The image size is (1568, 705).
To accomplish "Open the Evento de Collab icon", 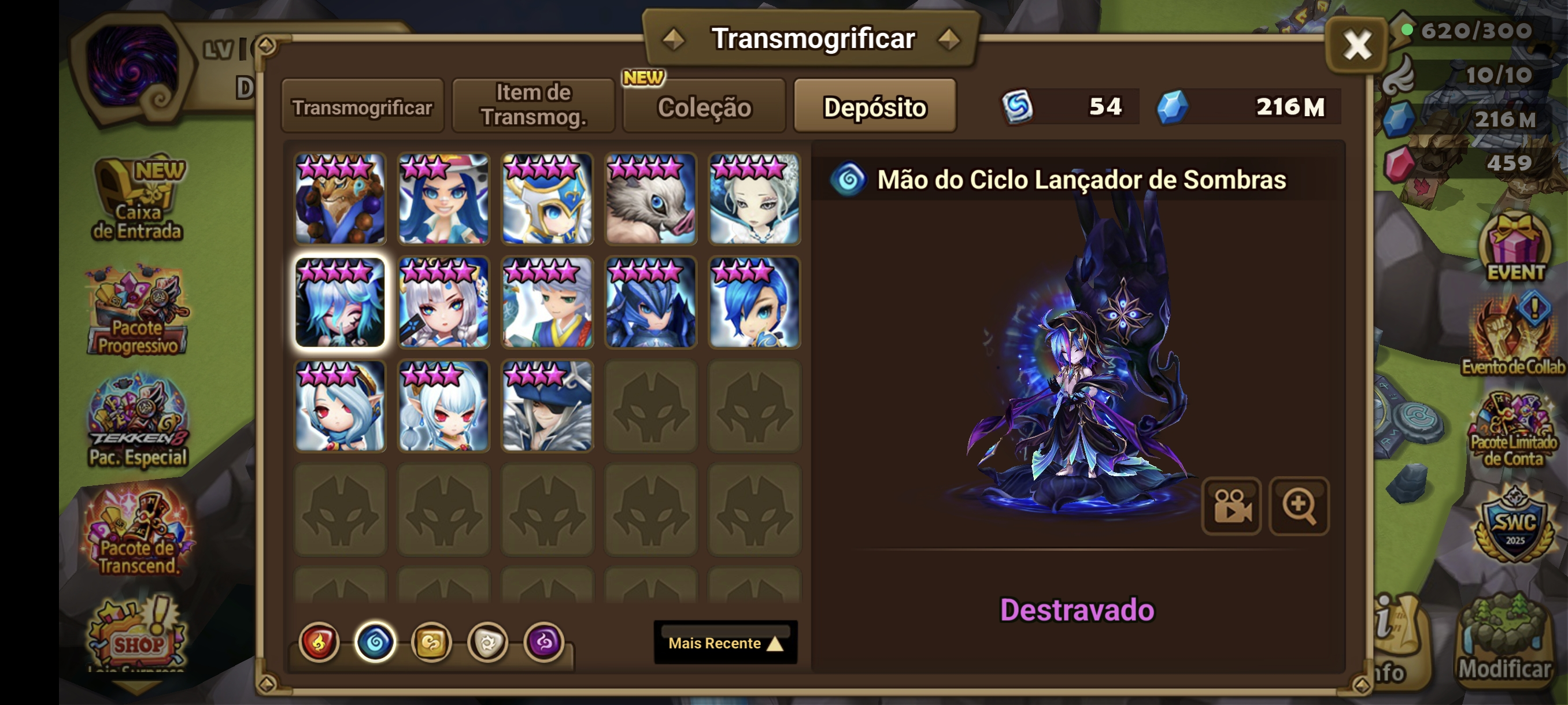I will [1513, 333].
